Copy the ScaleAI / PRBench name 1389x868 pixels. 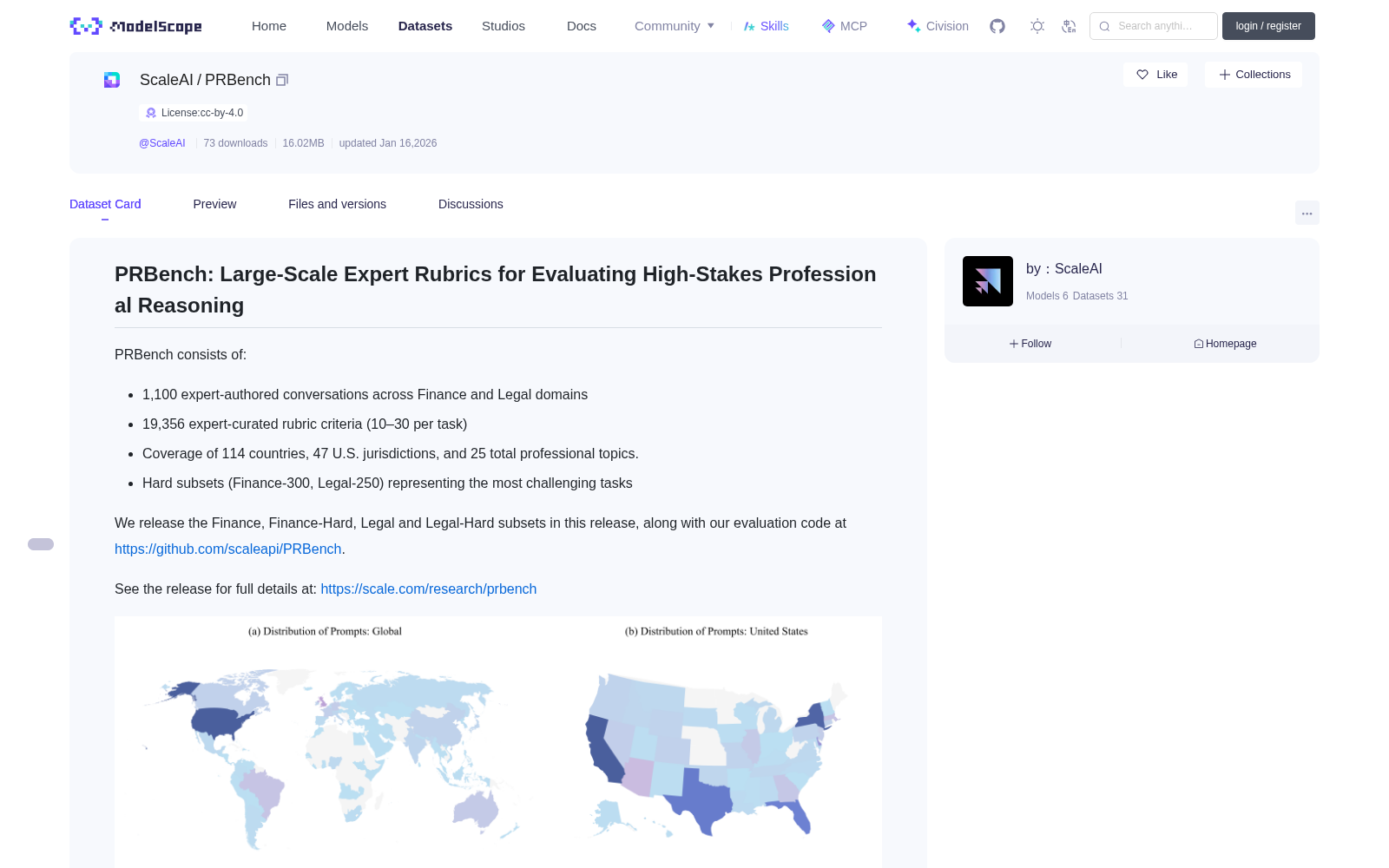pos(282,80)
